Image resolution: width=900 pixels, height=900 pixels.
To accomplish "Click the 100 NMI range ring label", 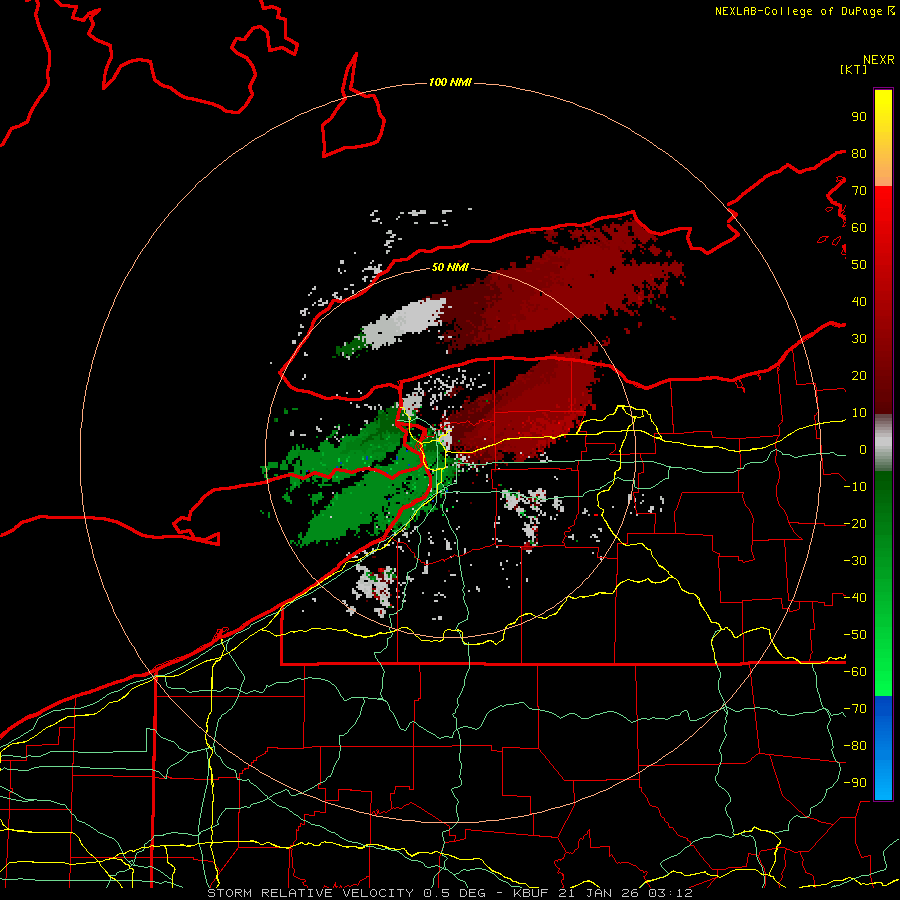I will pyautogui.click(x=450, y=82).
